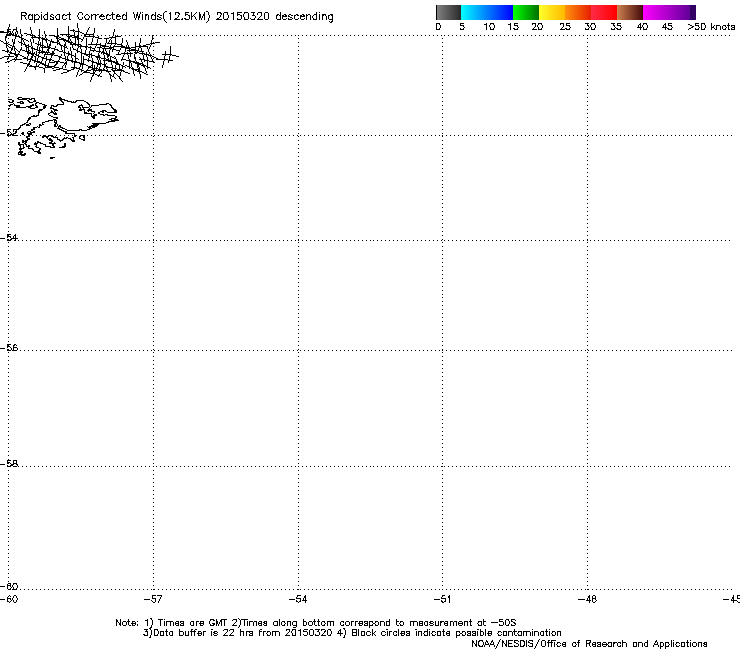Click the '10' label under the color bar

pyautogui.click(x=489, y=27)
